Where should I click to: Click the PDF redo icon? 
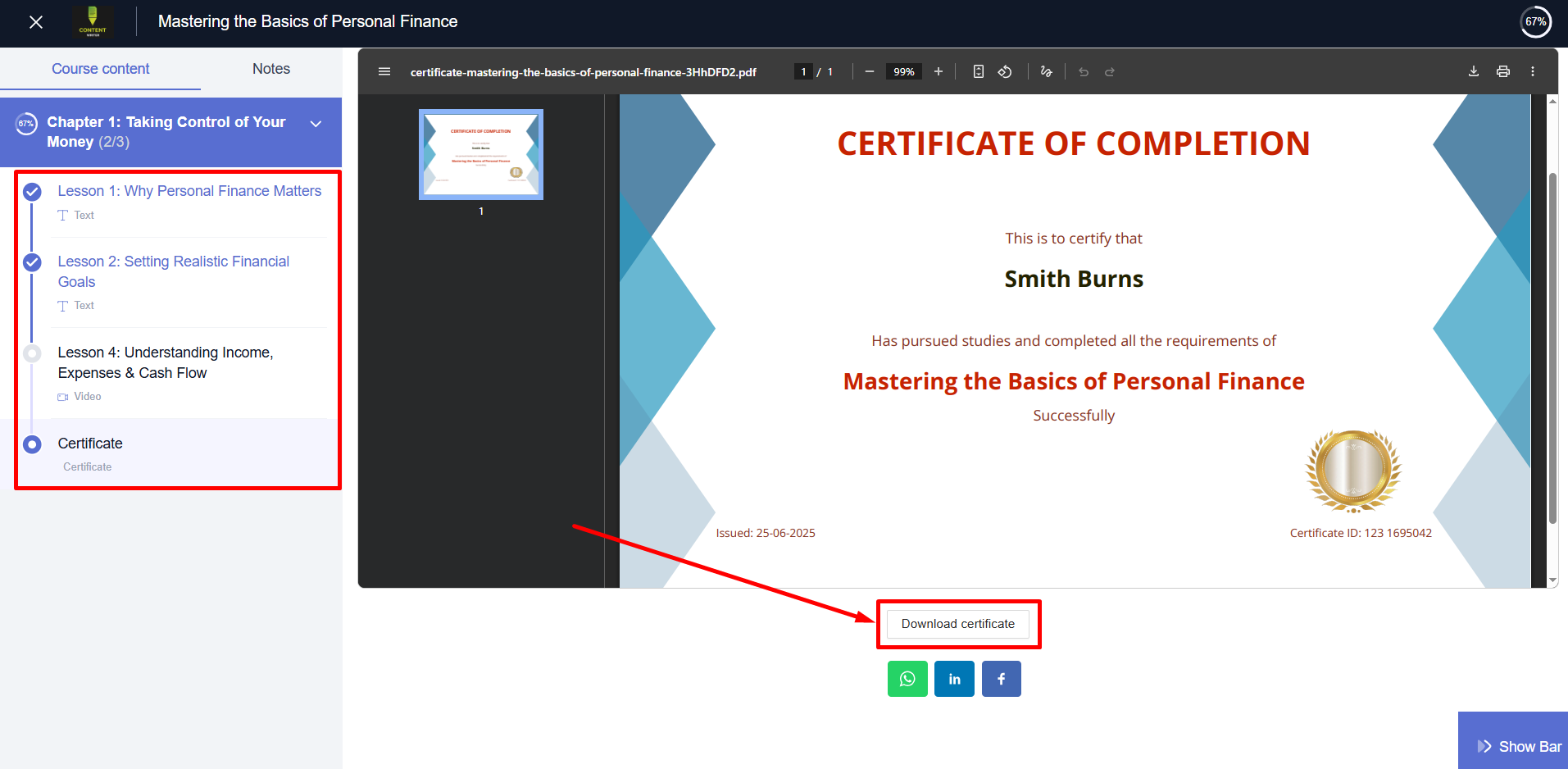point(1110,71)
